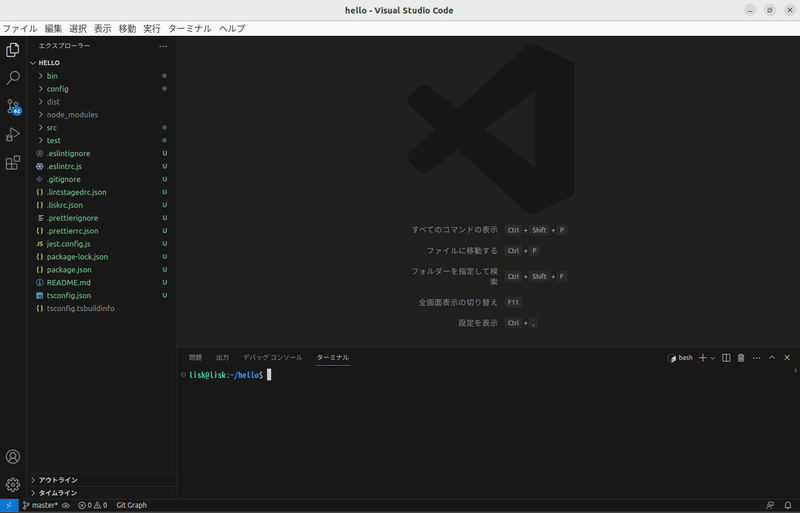Viewport: 800px width, 513px height.
Task: Open the ヘルプ menu
Action: coord(232,29)
